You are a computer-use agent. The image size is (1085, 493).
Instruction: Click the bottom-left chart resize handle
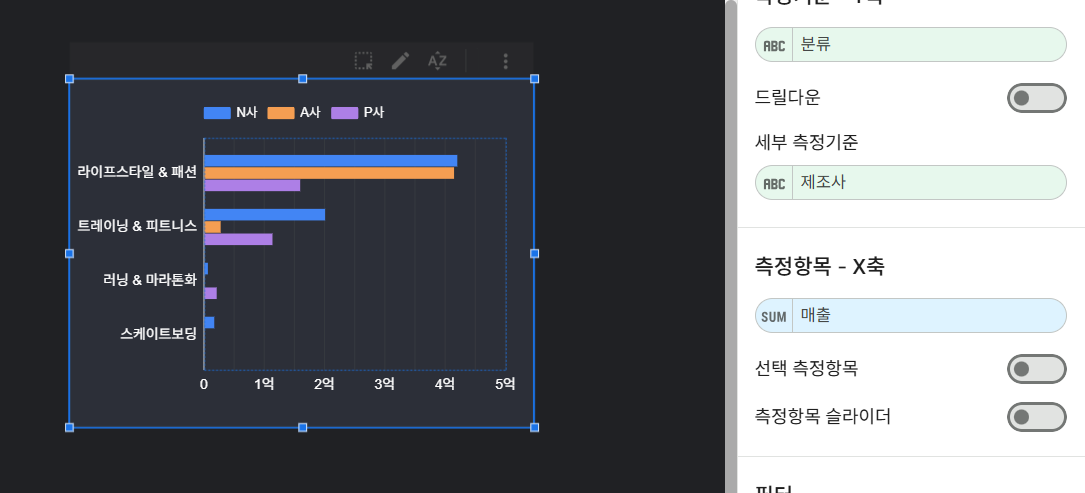tap(69, 428)
